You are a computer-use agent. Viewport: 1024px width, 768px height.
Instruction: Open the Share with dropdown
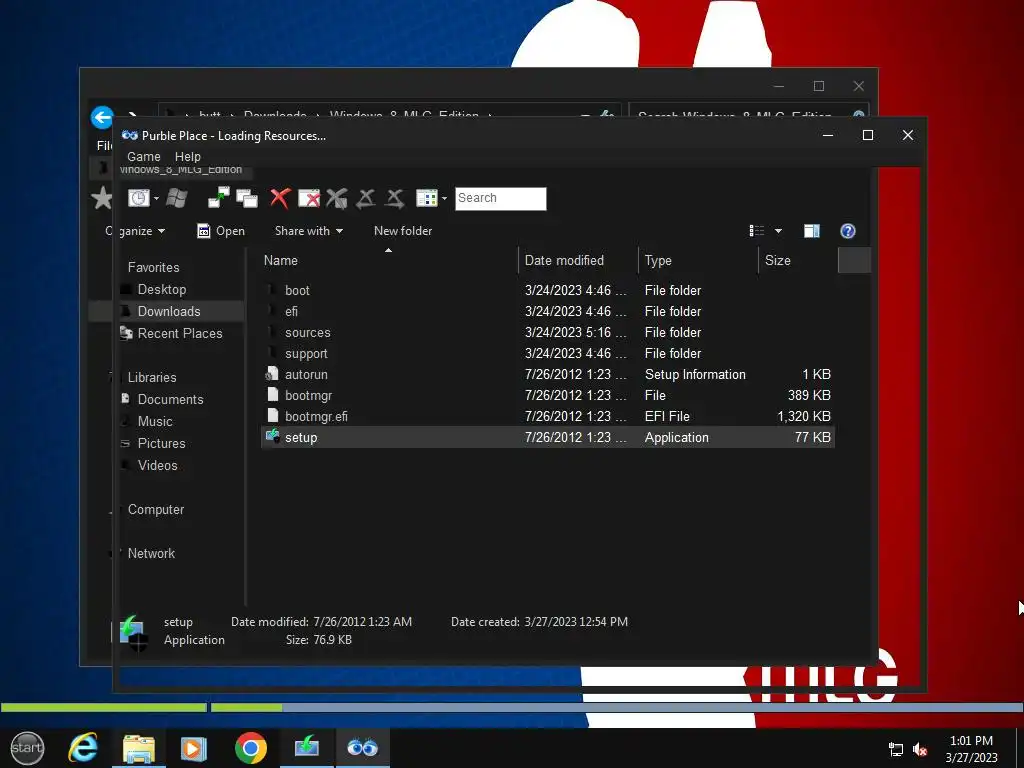[x=309, y=231]
